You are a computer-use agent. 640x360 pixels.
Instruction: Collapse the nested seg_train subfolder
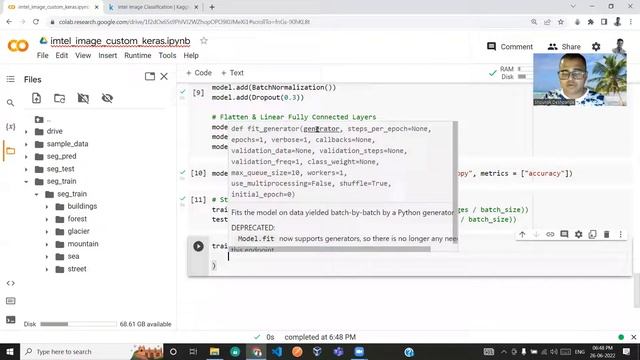[37, 194]
